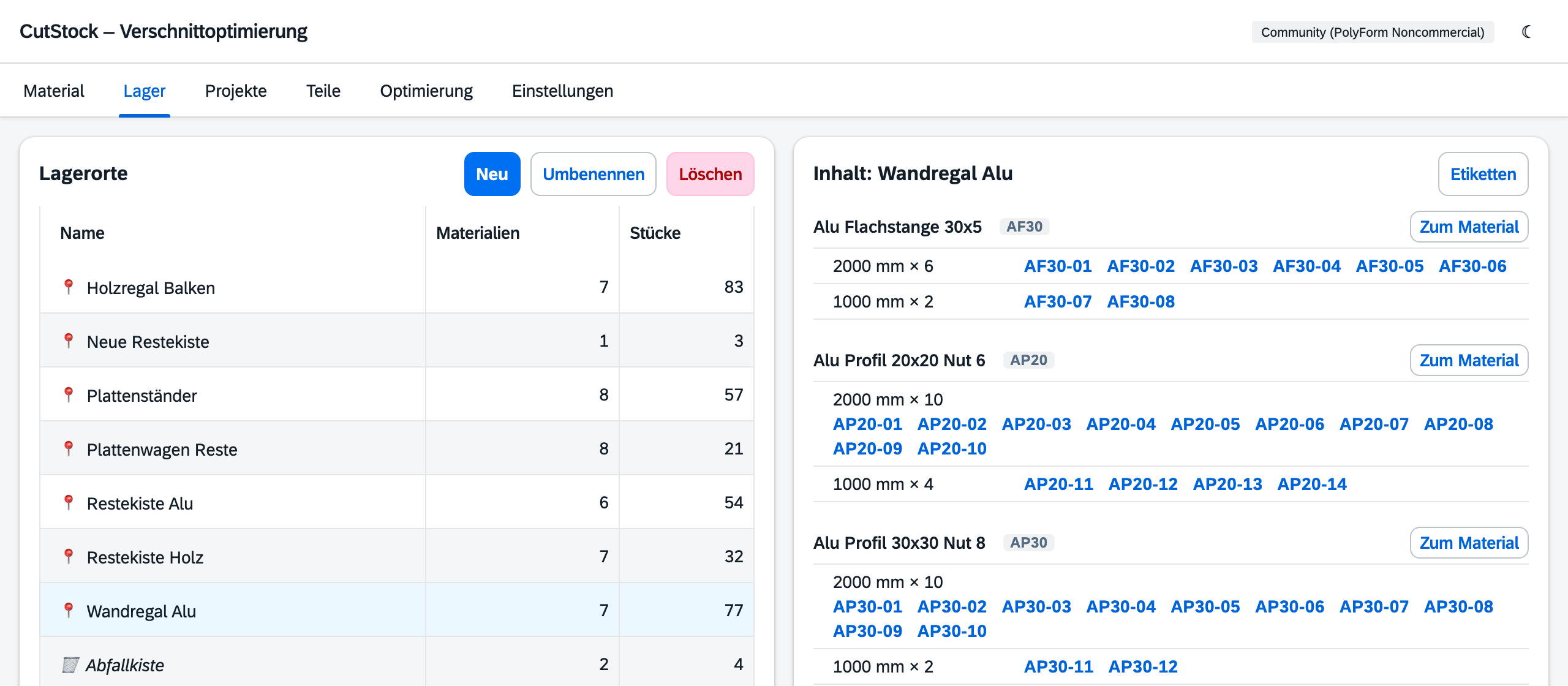Click the Umbenennen button
Screen dimensions: 1568x686
[594, 174]
